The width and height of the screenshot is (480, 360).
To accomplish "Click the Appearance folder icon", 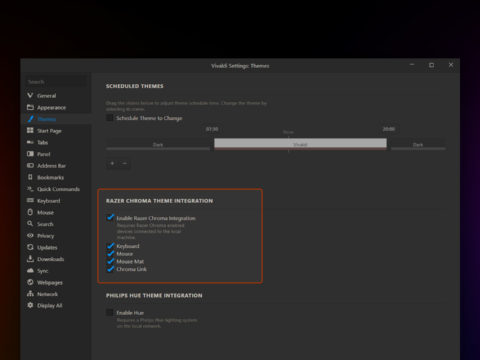I will click(x=30, y=107).
